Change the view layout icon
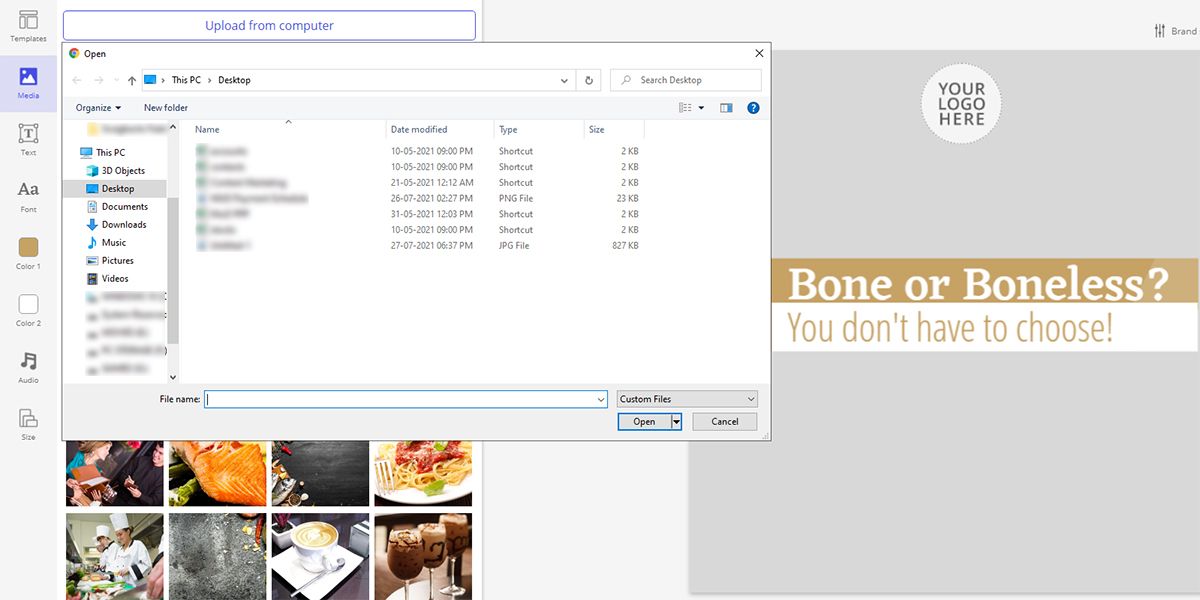The height and width of the screenshot is (600, 1200). [685, 107]
